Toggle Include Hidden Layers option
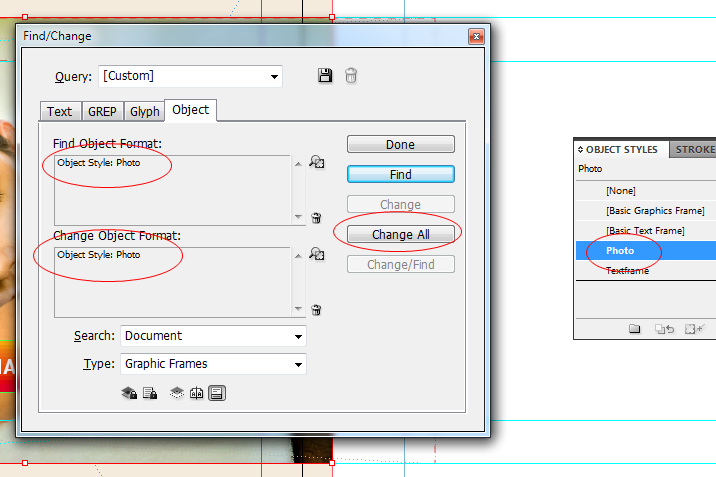 [x=177, y=393]
